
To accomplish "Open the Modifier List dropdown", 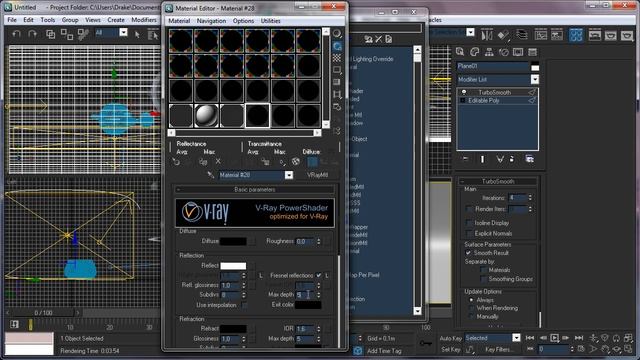I will click(x=535, y=79).
